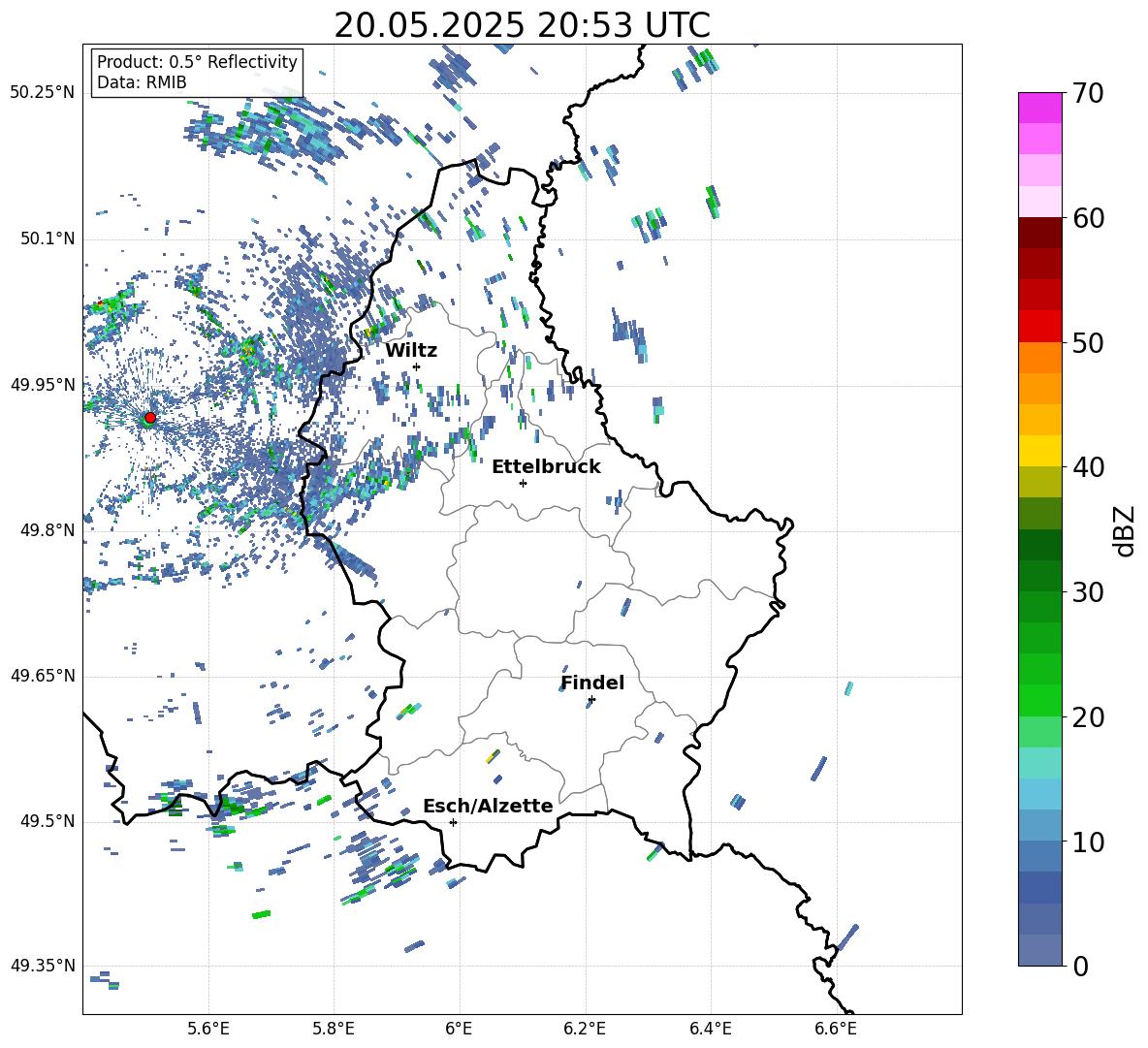1148x1048 pixels.
Task: Click the bright red colorbar segment above 50
Action: pos(1039,327)
